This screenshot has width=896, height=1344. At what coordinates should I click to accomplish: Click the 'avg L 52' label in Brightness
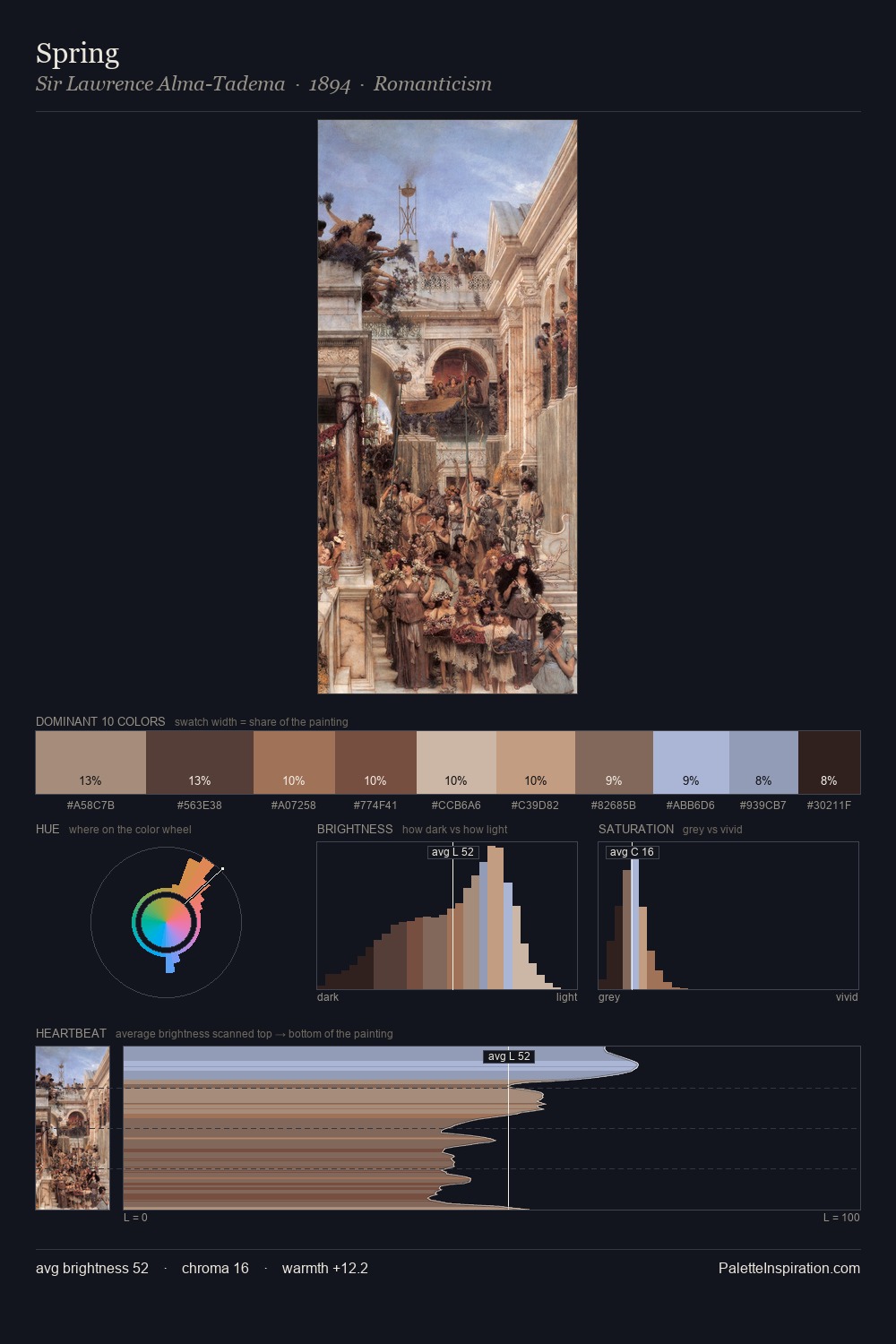452,852
